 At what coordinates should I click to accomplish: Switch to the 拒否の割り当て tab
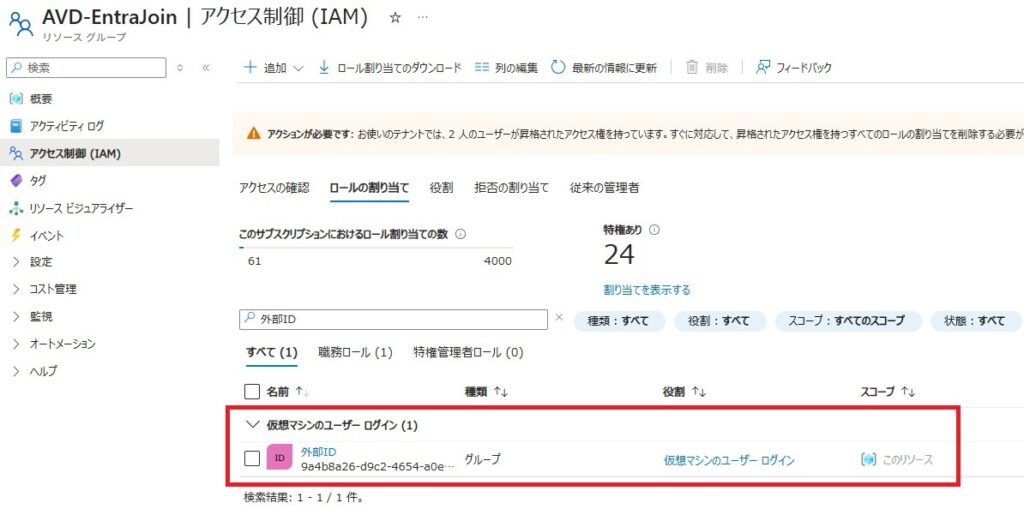coord(511,187)
